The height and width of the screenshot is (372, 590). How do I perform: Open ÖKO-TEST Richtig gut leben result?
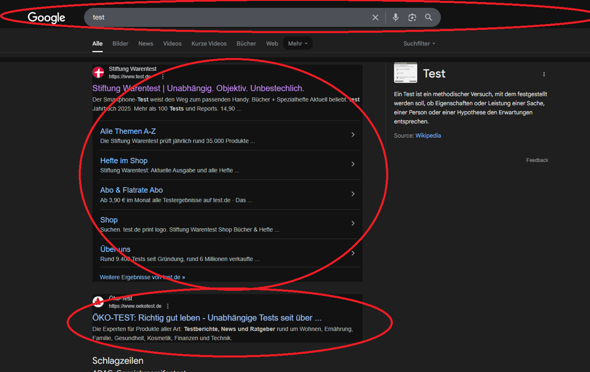click(207, 318)
